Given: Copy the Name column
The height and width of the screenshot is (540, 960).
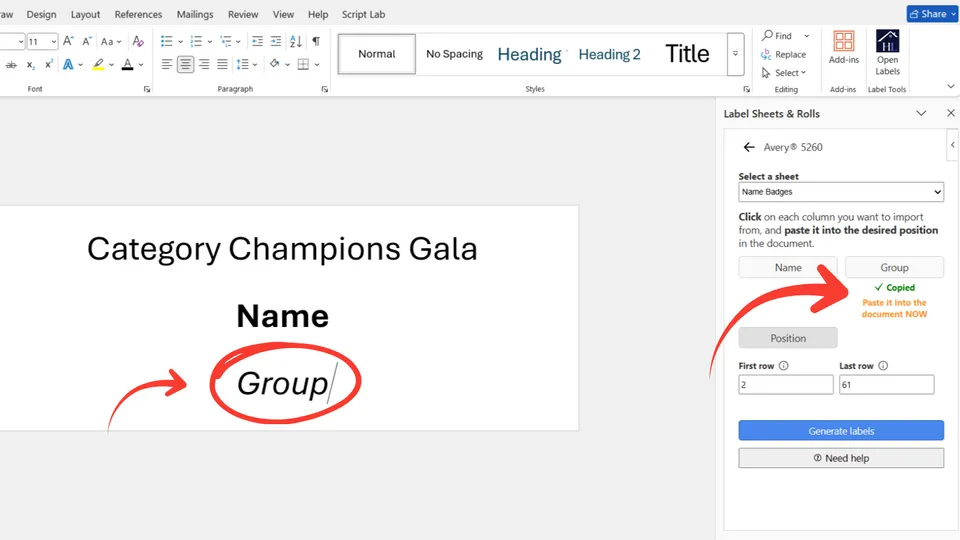Looking at the screenshot, I should 787,268.
